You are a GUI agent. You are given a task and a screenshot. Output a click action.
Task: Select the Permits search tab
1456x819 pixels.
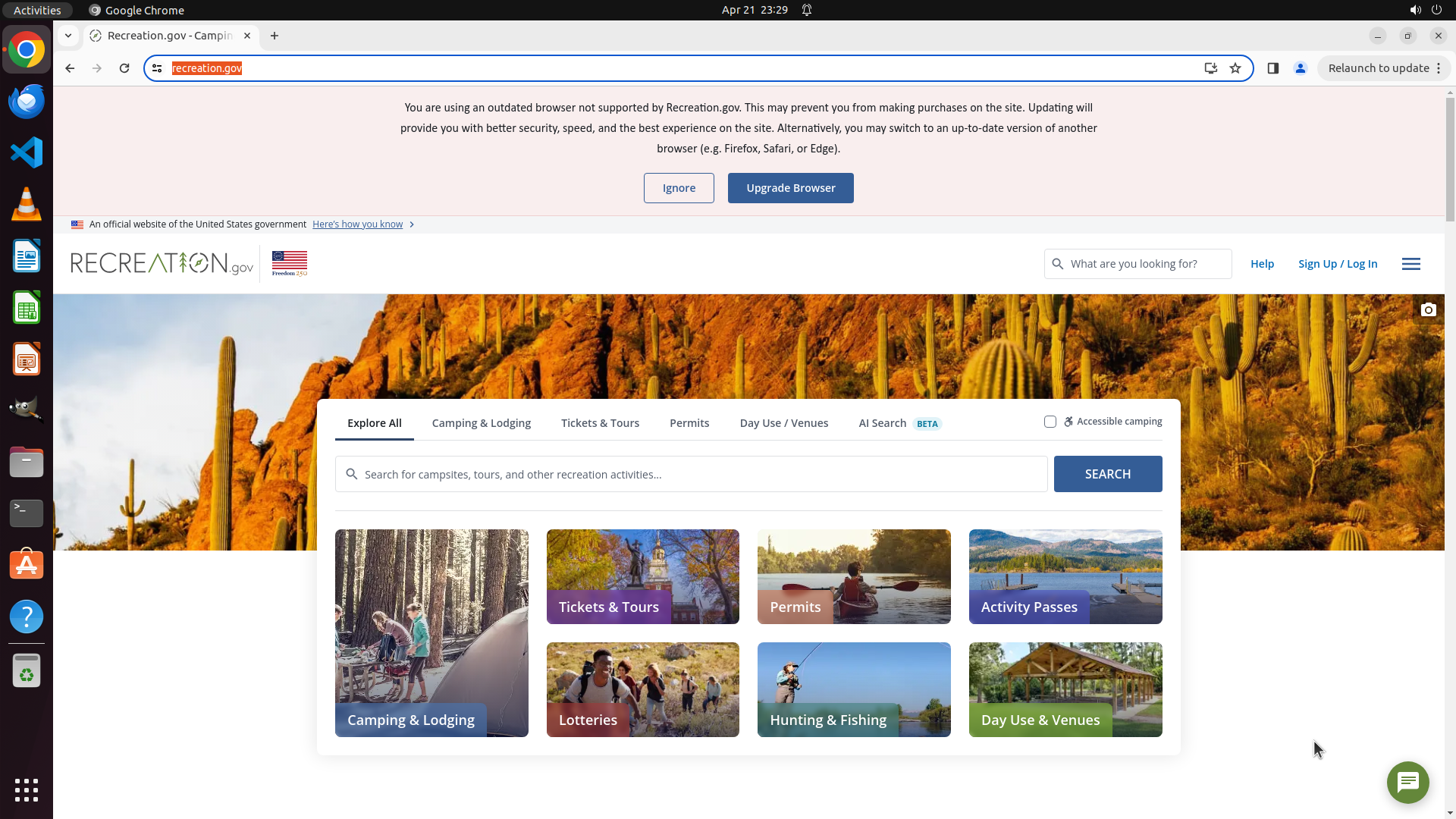689,423
